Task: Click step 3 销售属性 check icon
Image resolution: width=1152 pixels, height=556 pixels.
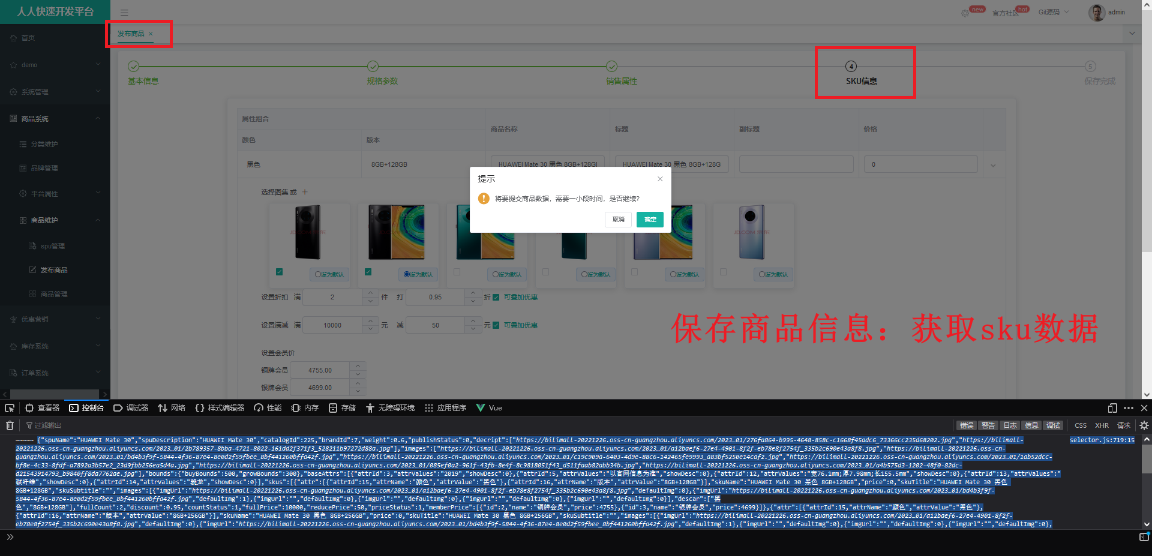Action: pyautogui.click(x=611, y=66)
